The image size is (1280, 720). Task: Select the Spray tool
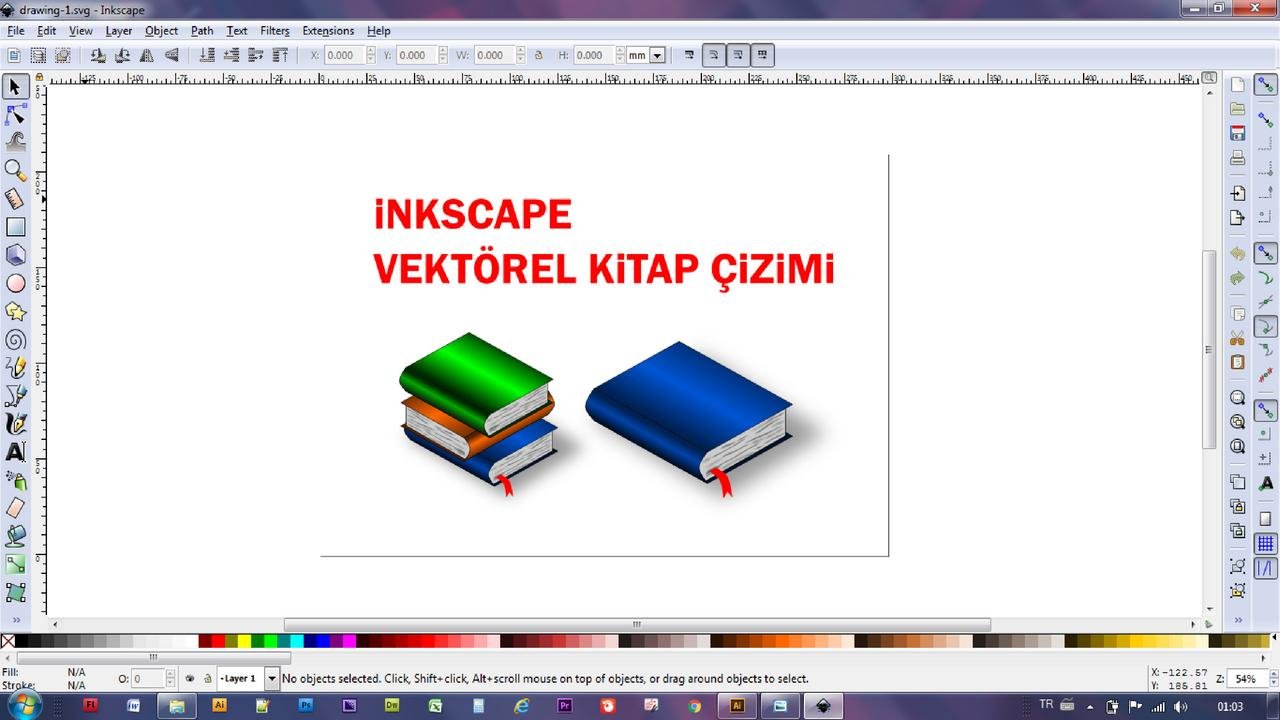15,480
